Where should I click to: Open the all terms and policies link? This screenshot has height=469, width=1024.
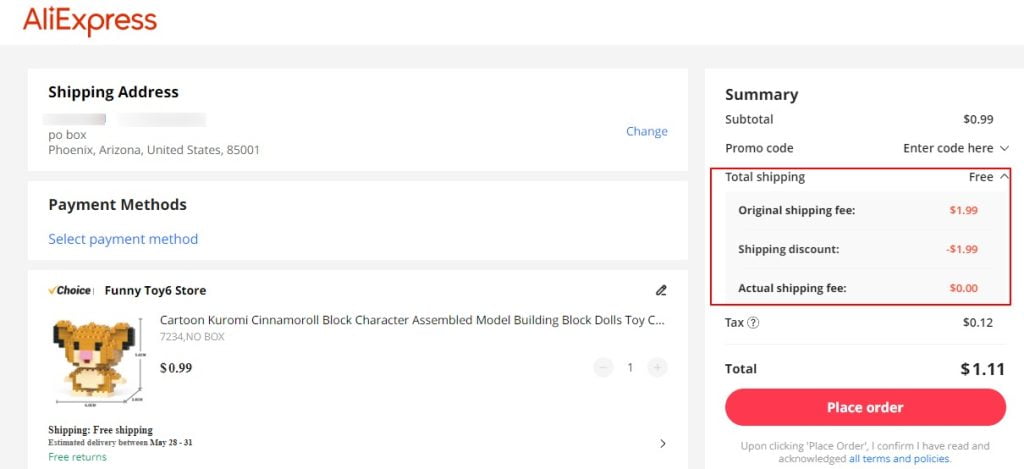[899, 459]
